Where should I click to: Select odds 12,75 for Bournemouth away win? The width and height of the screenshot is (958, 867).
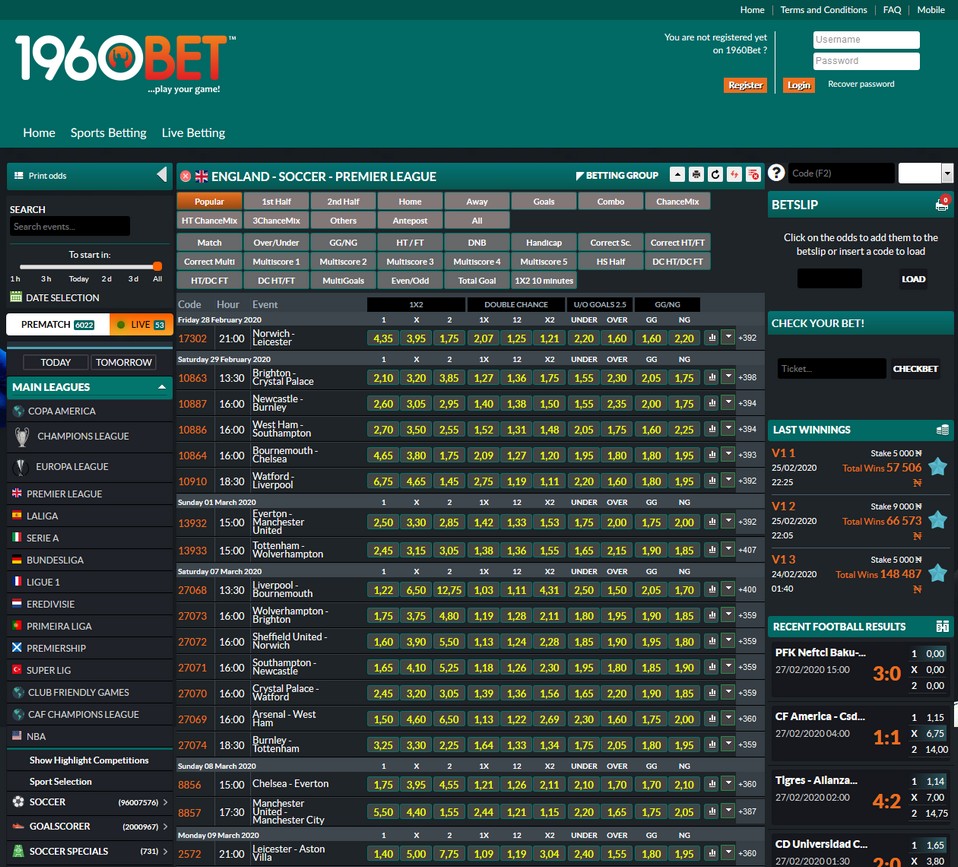449,590
